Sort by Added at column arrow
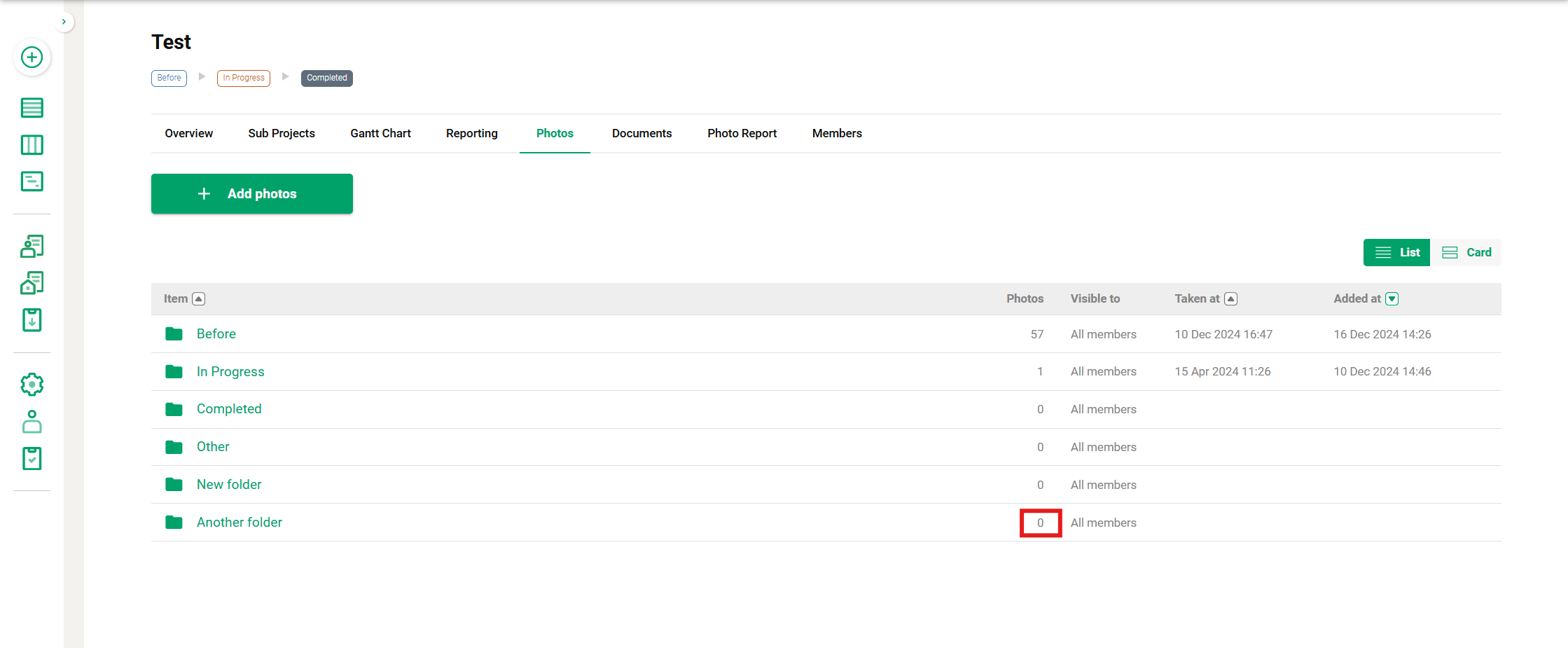Screen dimensions: 1568x648 (1392, 299)
